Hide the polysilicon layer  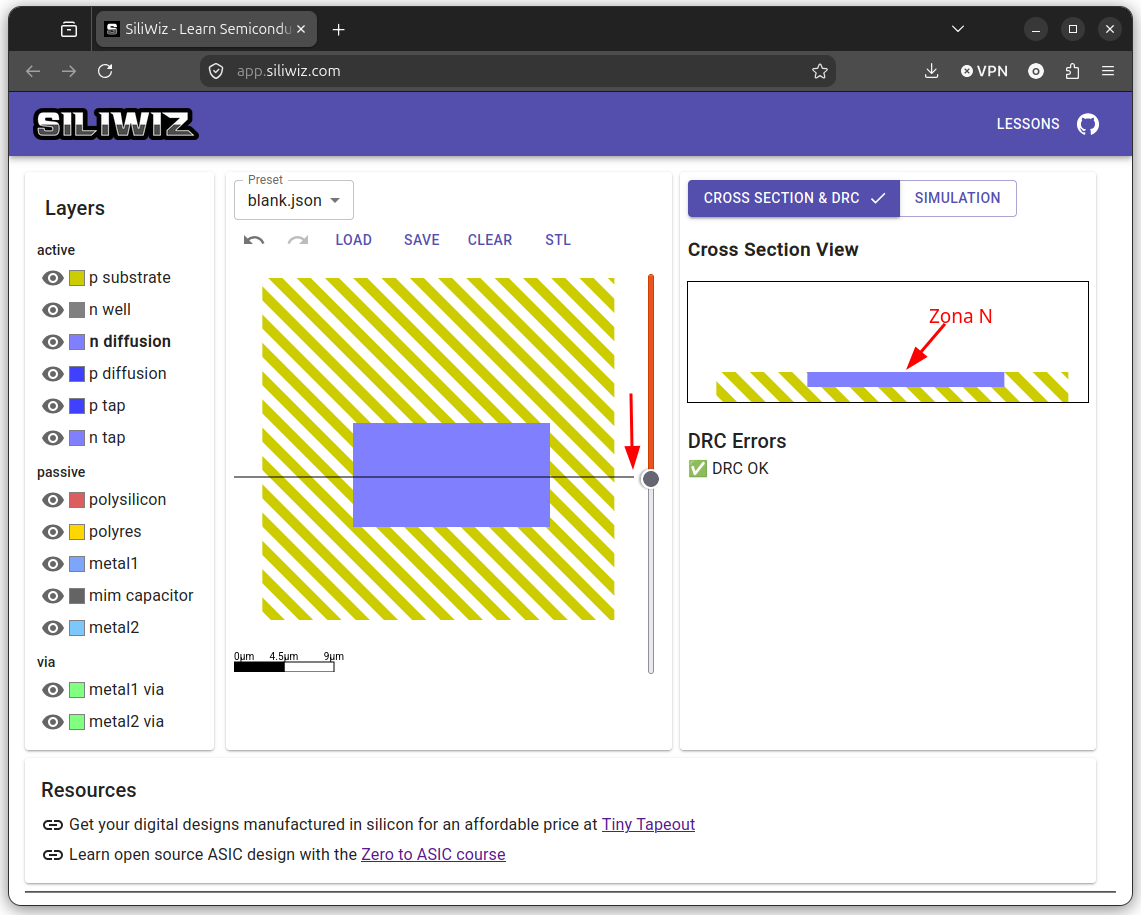click(52, 500)
